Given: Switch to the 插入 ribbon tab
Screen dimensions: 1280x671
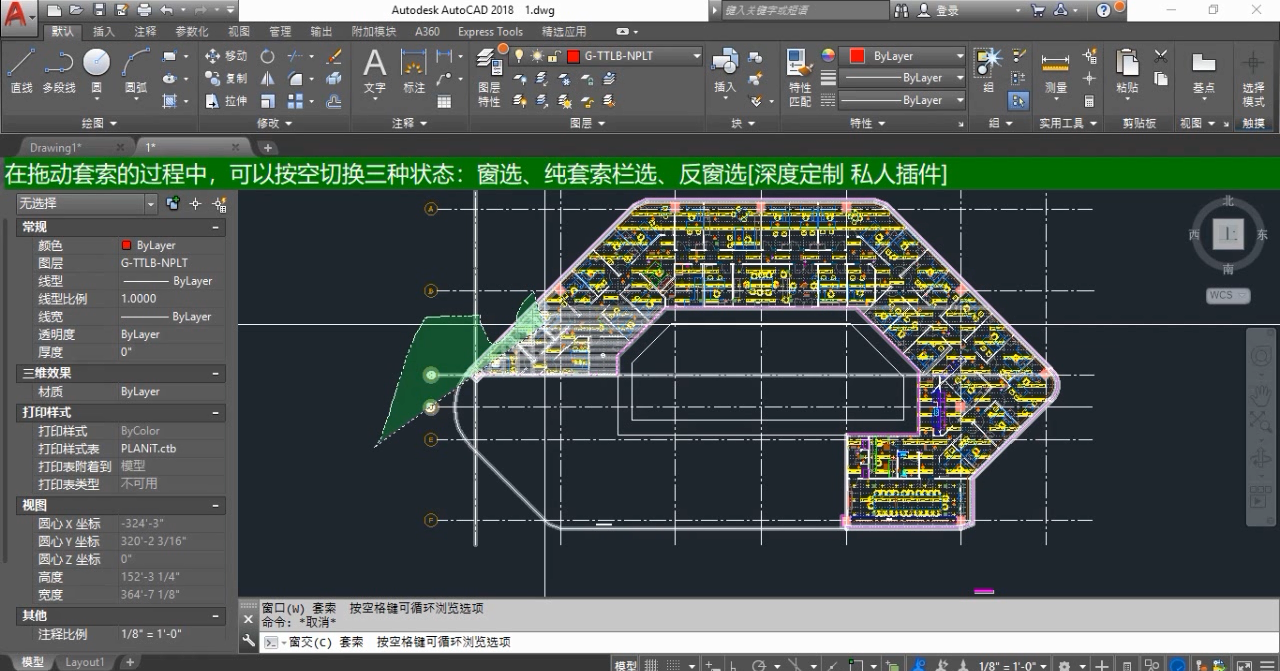Looking at the screenshot, I should (104, 31).
